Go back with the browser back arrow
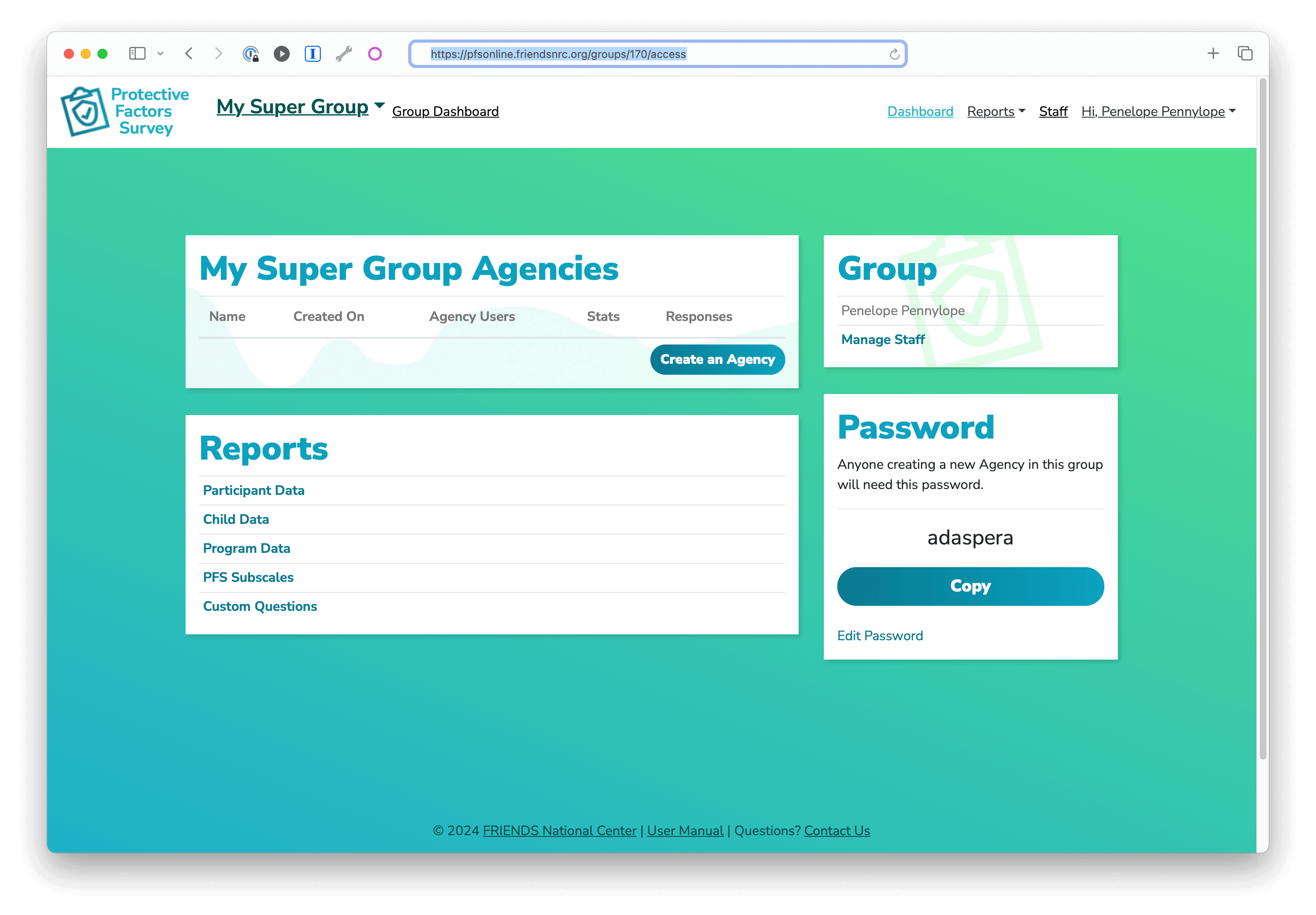The image size is (1316, 915). [x=189, y=53]
